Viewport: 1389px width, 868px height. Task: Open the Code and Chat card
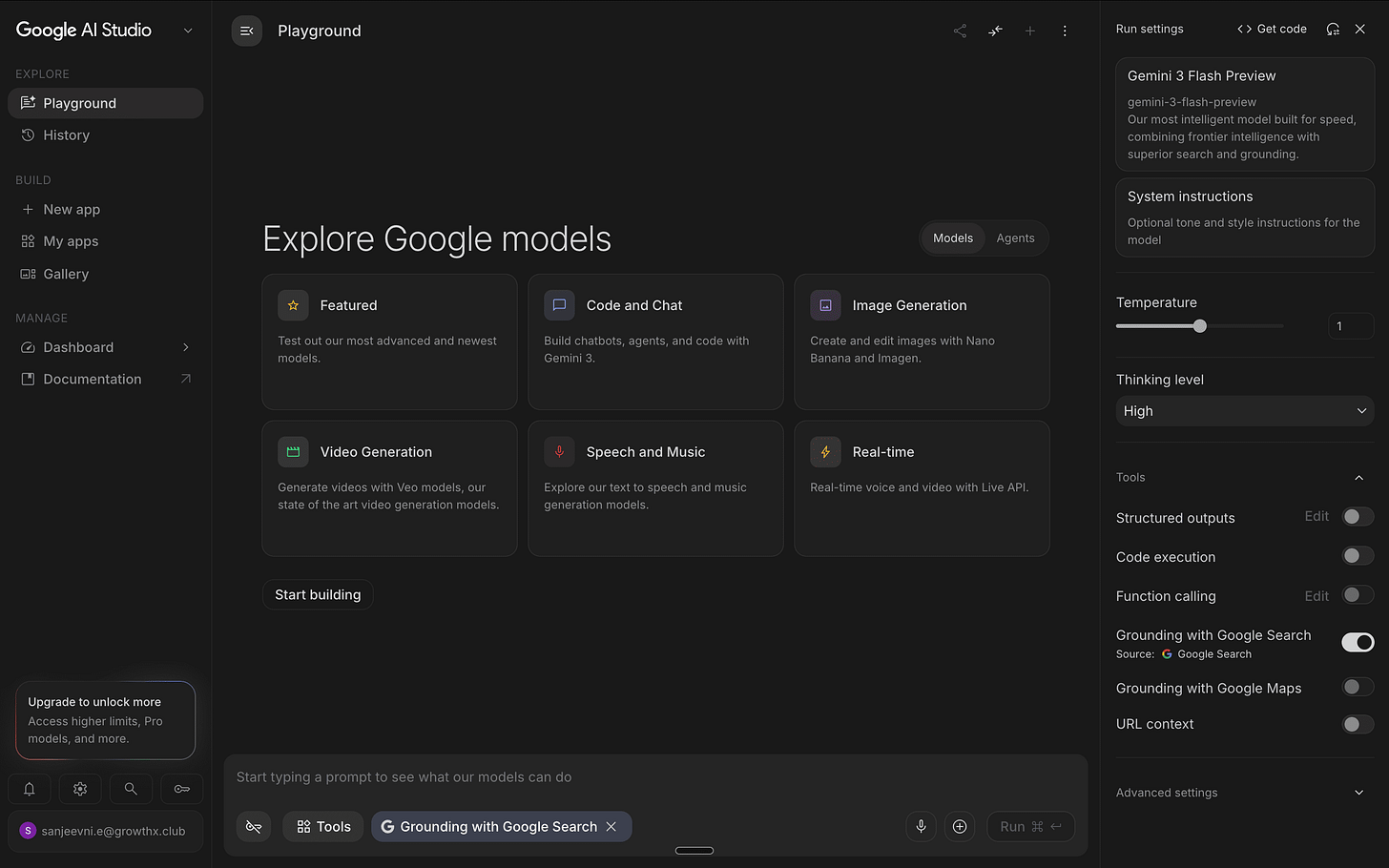coord(655,341)
